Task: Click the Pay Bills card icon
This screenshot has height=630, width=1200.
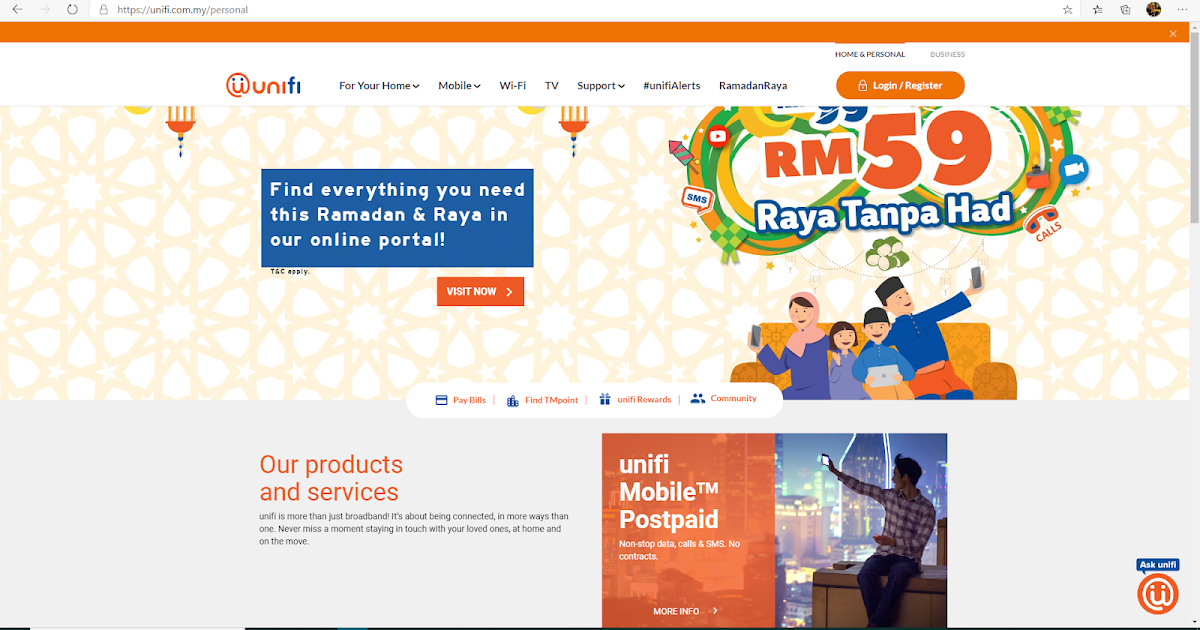Action: point(441,400)
